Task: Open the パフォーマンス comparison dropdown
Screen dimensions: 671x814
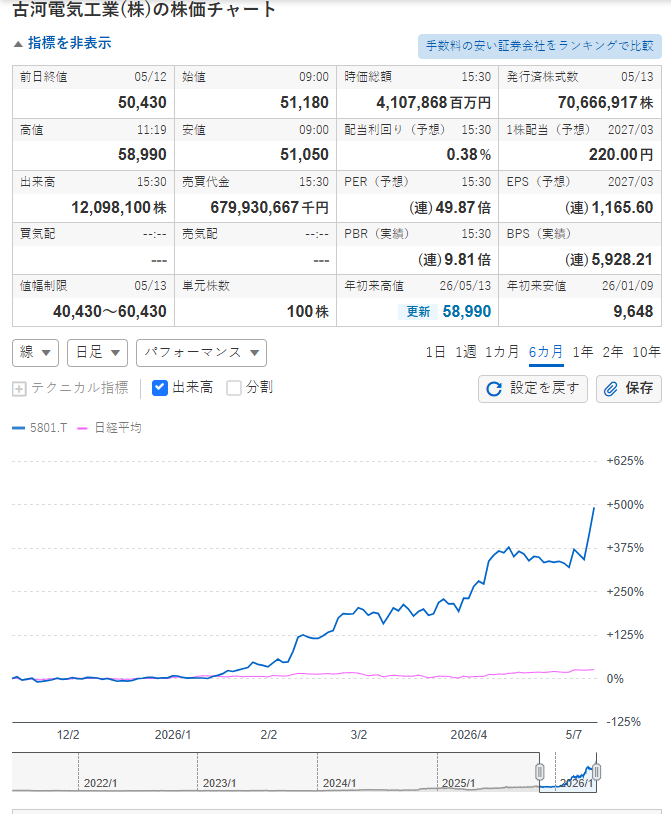Action: 201,353
